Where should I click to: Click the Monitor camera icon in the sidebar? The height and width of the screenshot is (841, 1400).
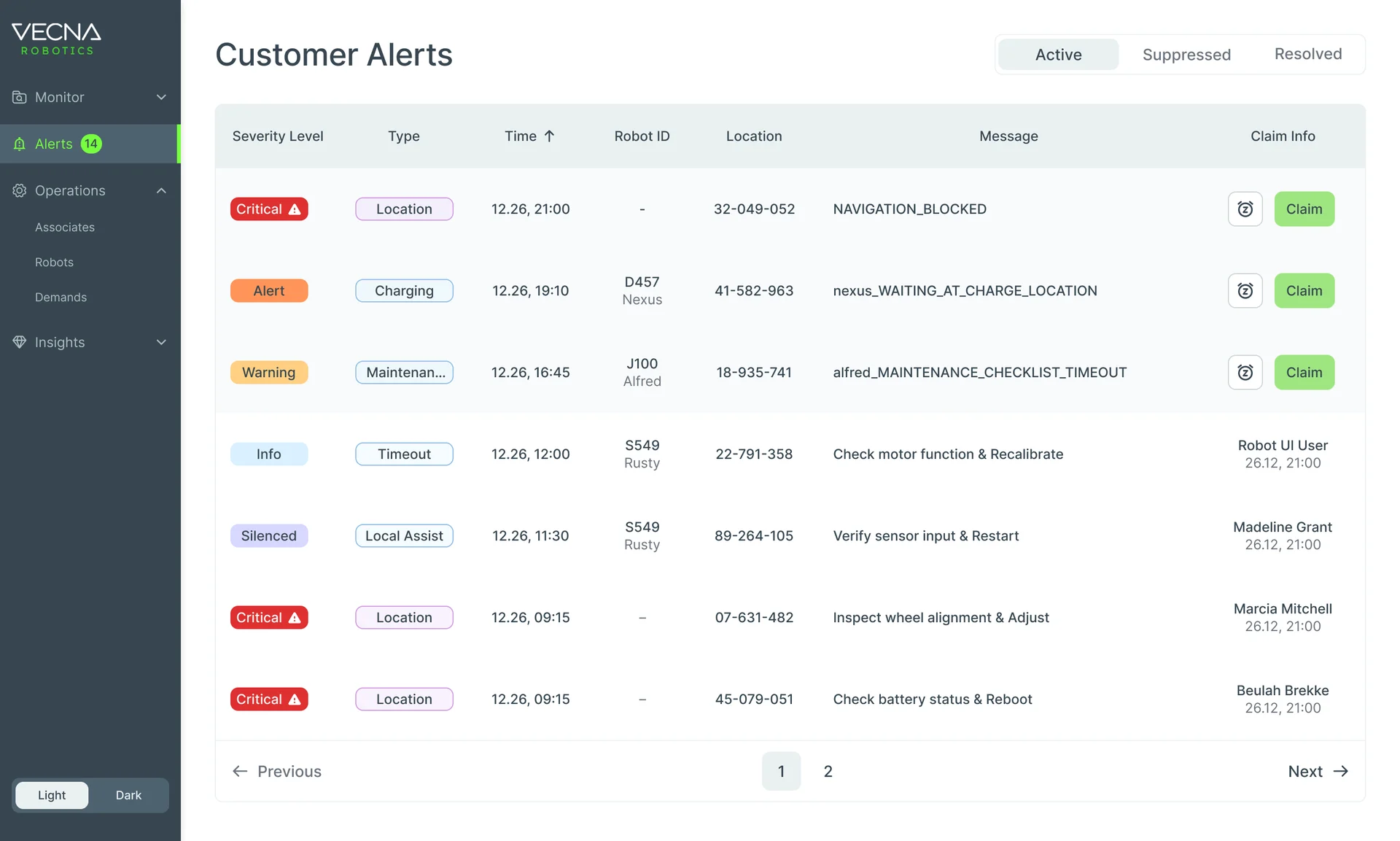tap(19, 97)
